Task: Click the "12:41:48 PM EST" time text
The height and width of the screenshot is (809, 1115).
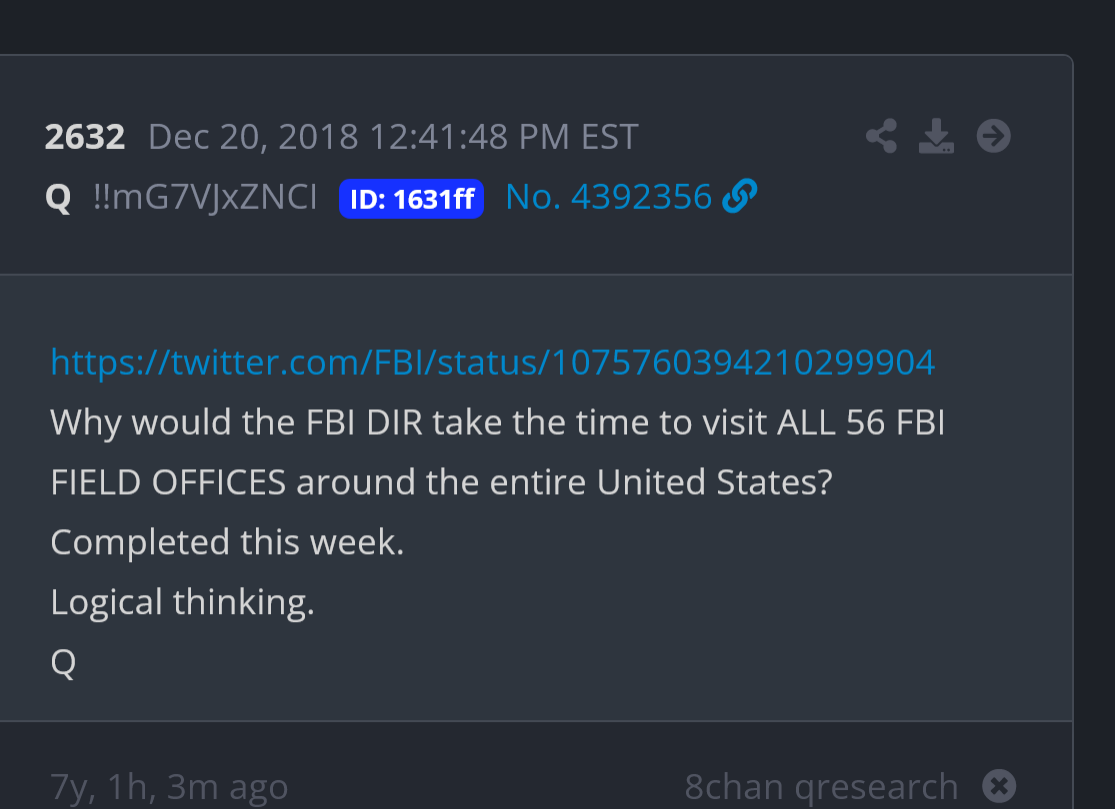Action: [504, 137]
